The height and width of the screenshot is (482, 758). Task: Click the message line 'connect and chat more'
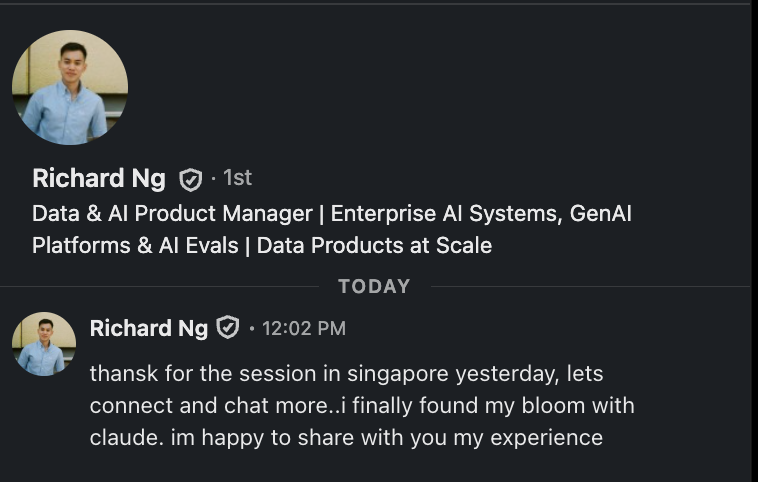tap(362, 406)
